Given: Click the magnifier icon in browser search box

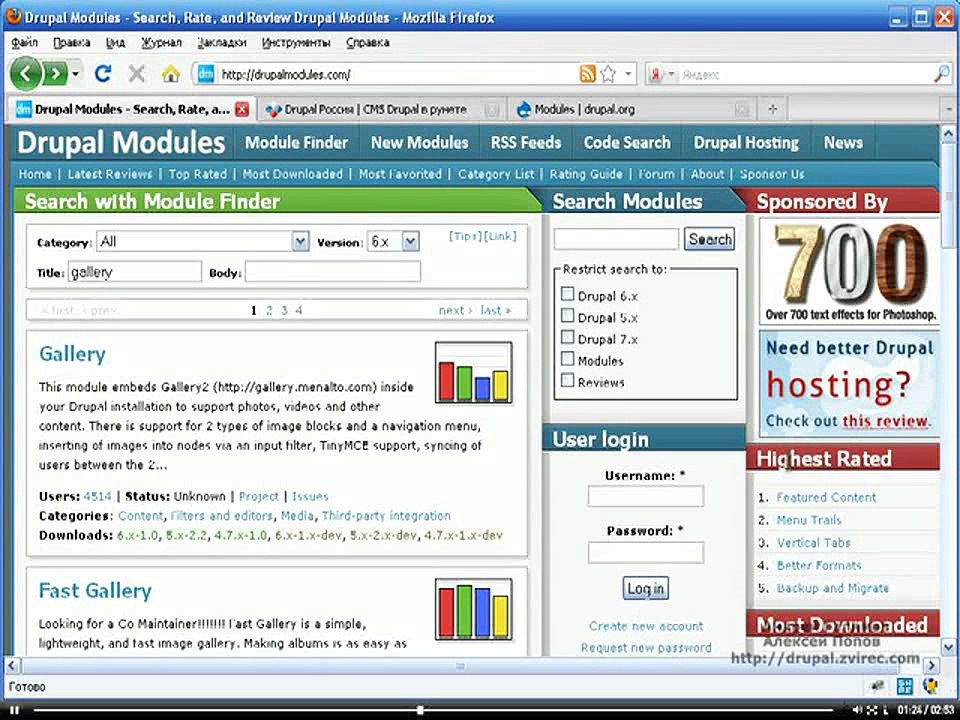Looking at the screenshot, I should (x=941, y=74).
